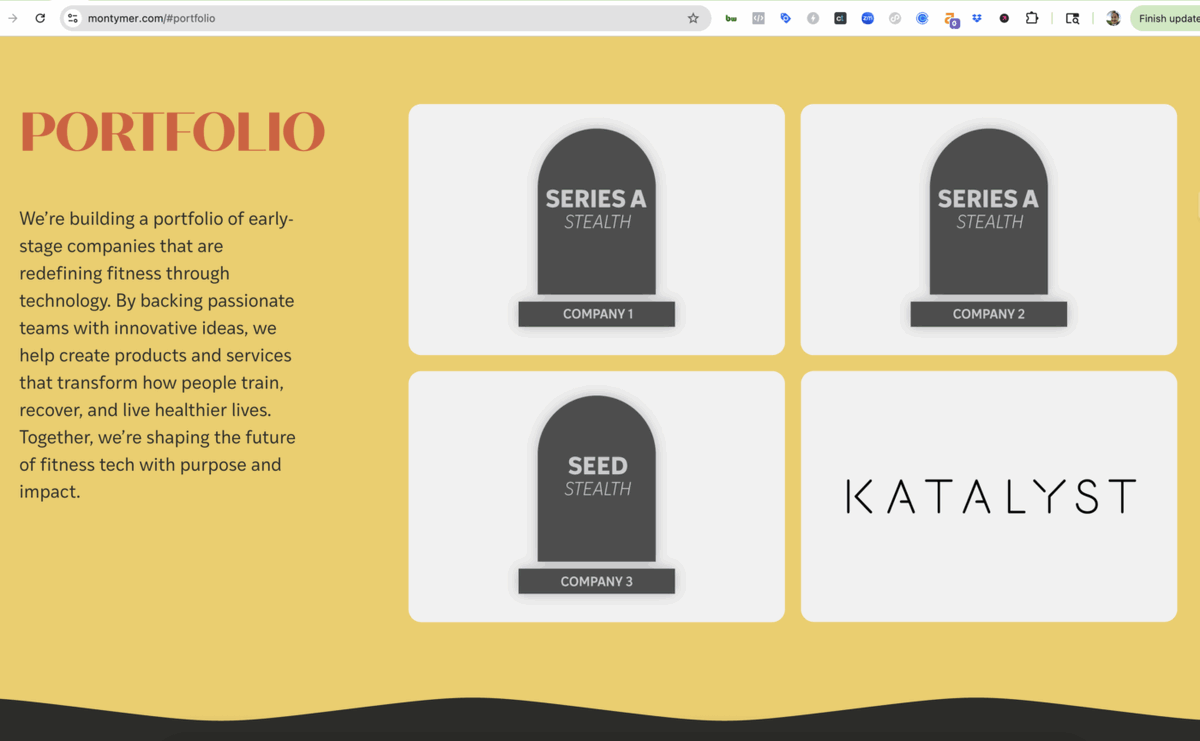Open the Series A Stealth Company 2 card
This screenshot has height=741, width=1200.
pos(989,229)
